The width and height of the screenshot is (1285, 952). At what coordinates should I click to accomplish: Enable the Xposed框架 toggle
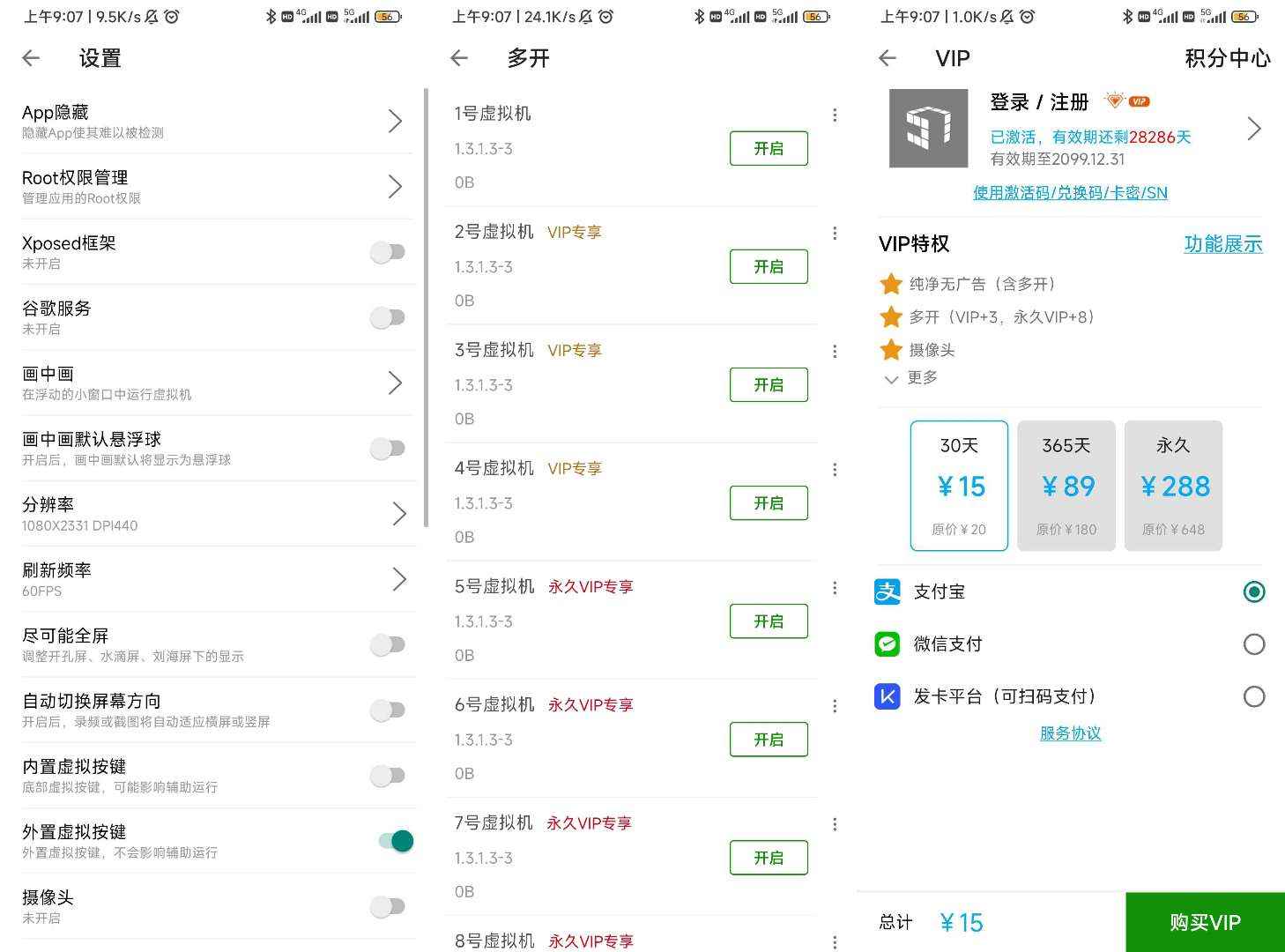pos(388,252)
